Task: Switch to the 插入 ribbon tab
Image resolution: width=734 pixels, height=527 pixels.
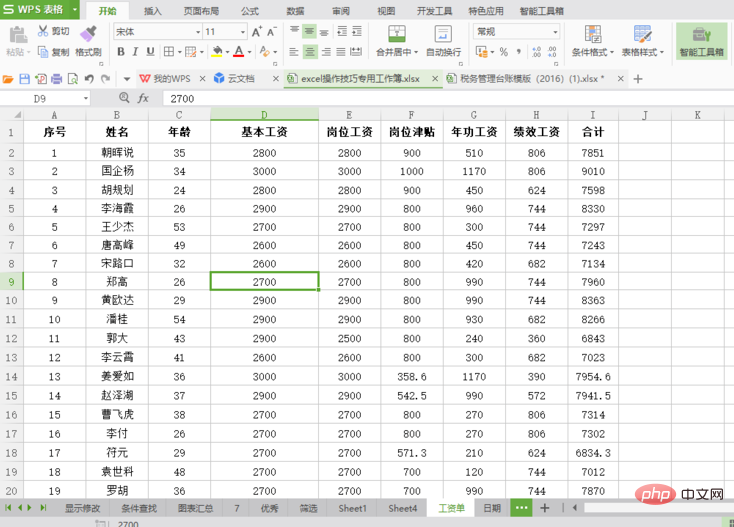Action: 152,11
